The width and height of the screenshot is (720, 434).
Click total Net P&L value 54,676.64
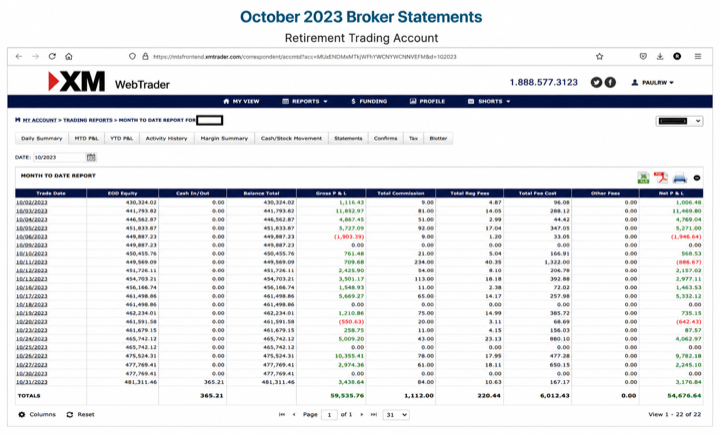pyautogui.click(x=684, y=396)
